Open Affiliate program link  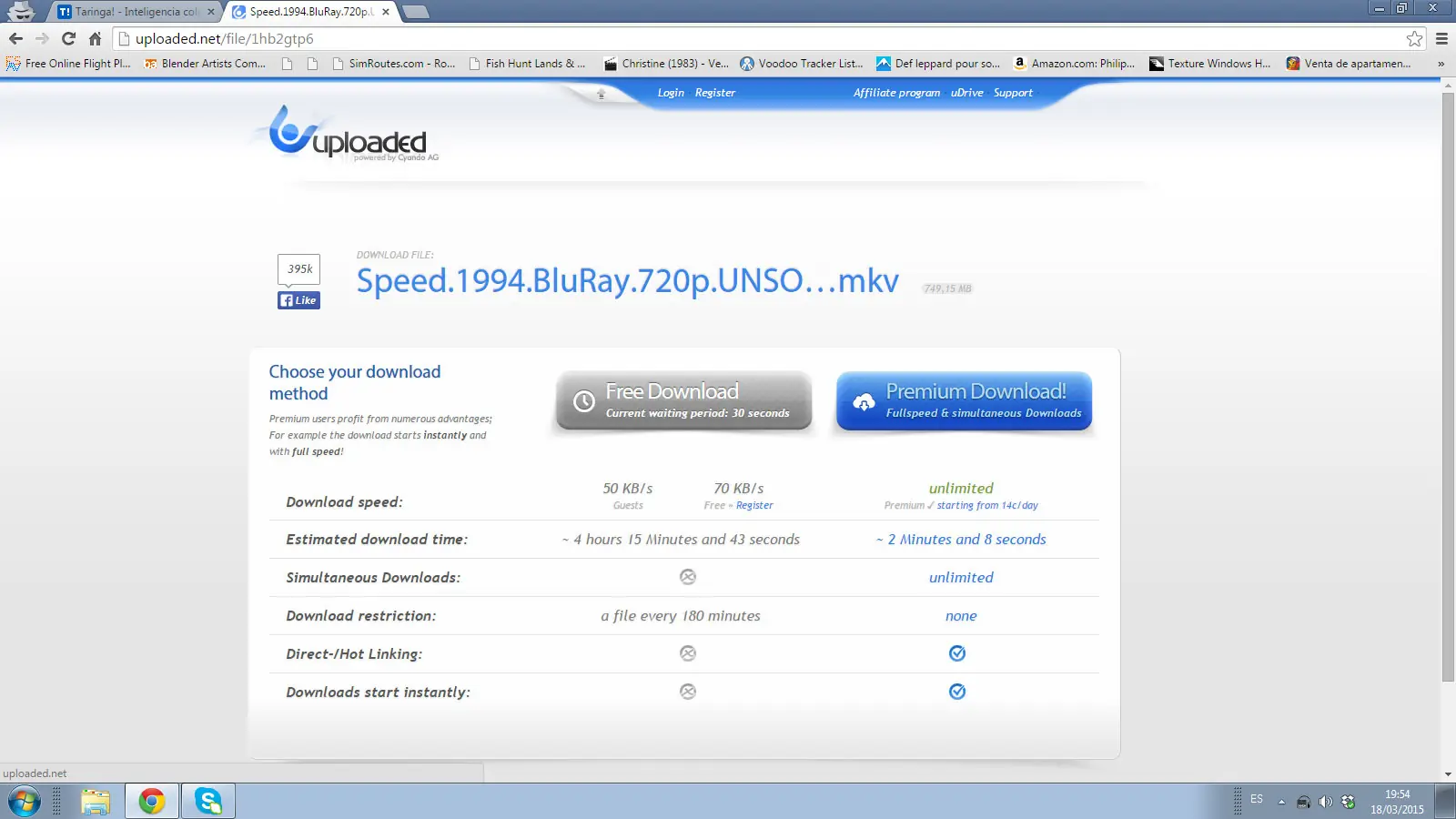tap(896, 93)
